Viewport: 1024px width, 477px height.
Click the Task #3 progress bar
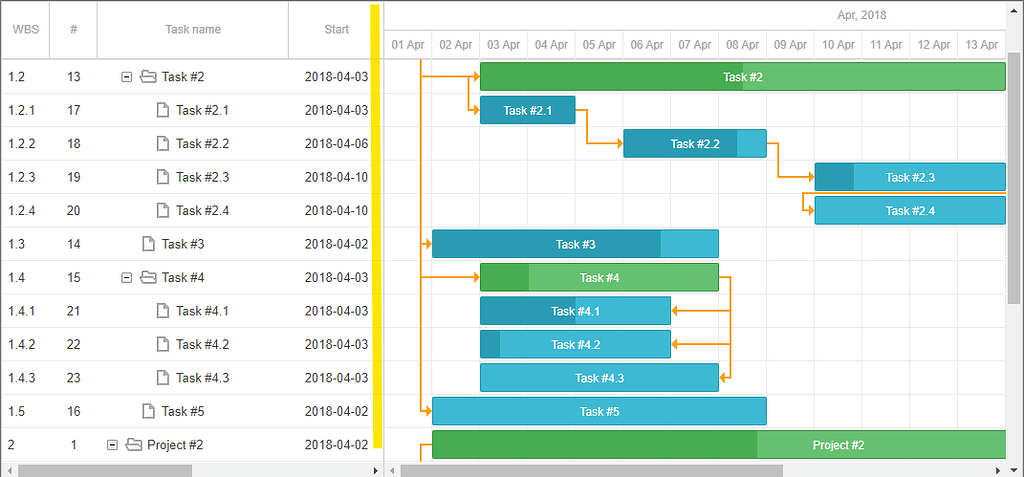pyautogui.click(x=575, y=244)
